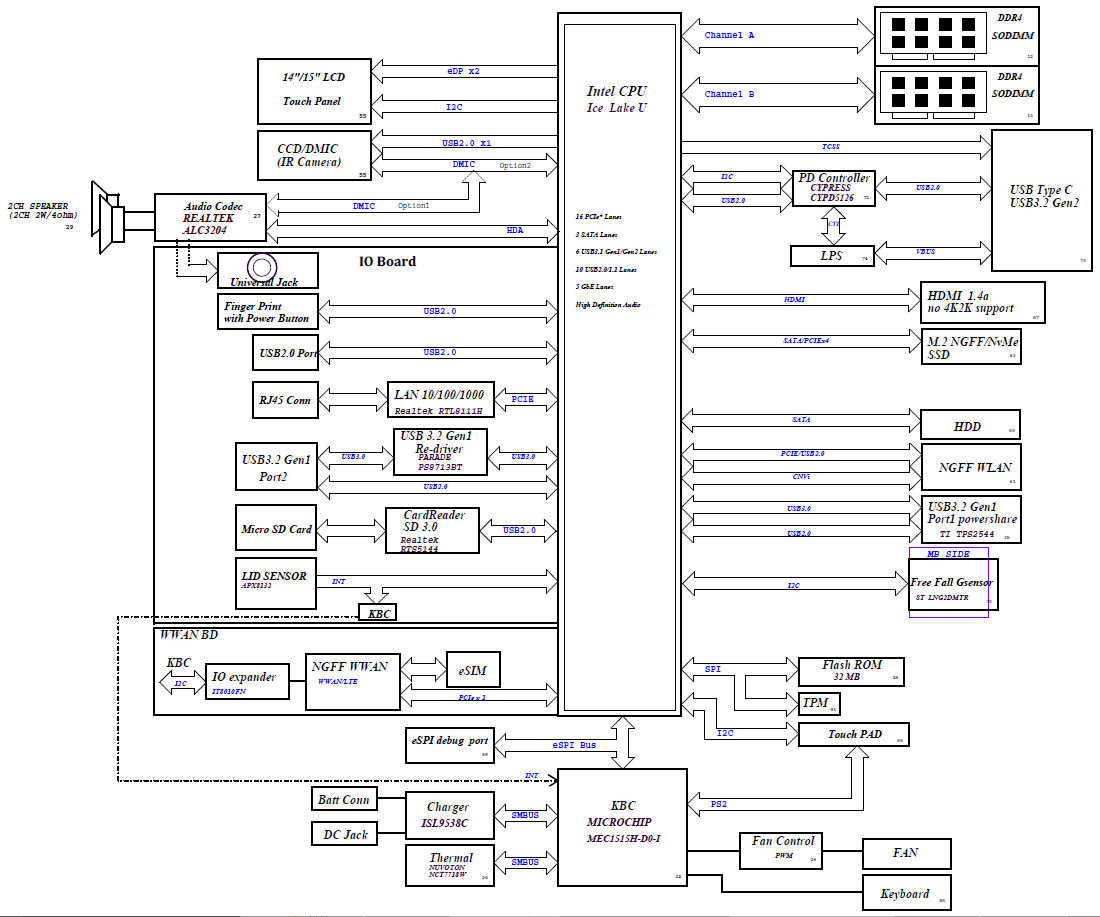Click the Fan Control PWM block
Image resolution: width=1100 pixels, height=917 pixels.
[x=781, y=850]
